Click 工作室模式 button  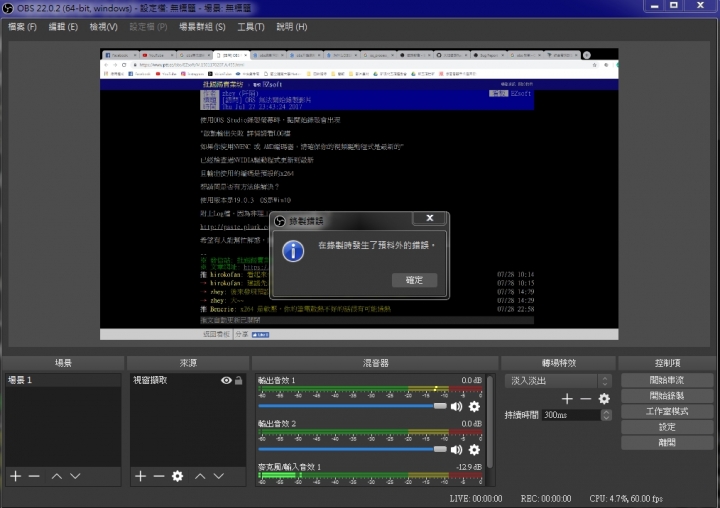point(667,412)
